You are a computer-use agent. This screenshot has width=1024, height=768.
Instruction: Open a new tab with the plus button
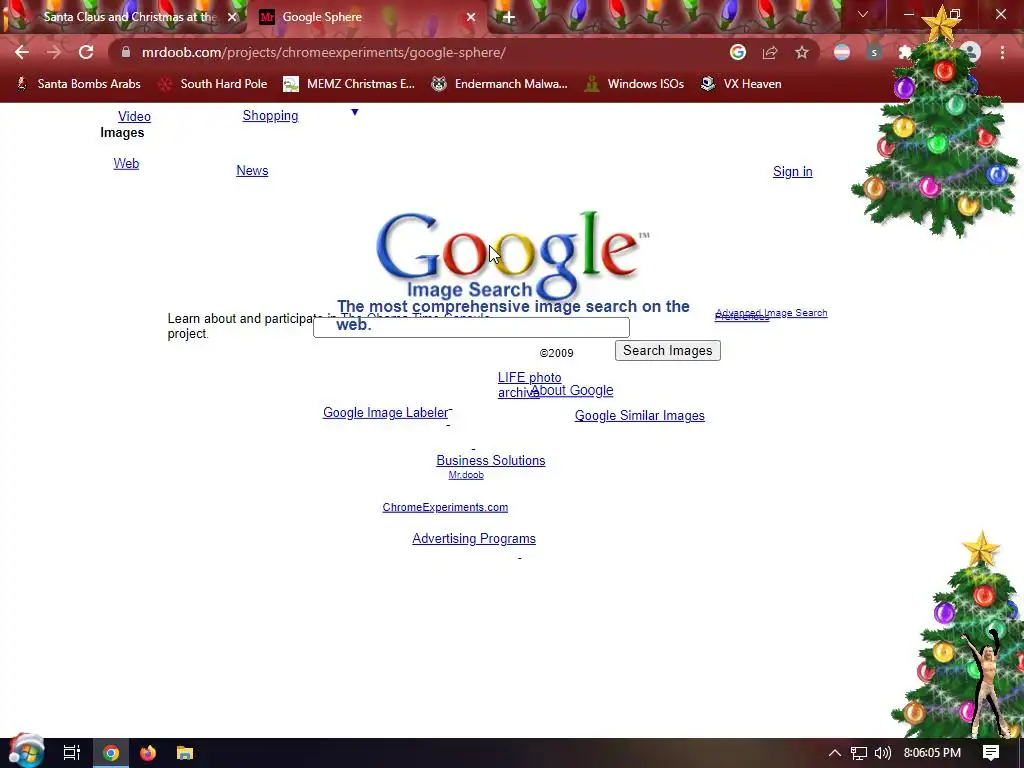(x=509, y=18)
